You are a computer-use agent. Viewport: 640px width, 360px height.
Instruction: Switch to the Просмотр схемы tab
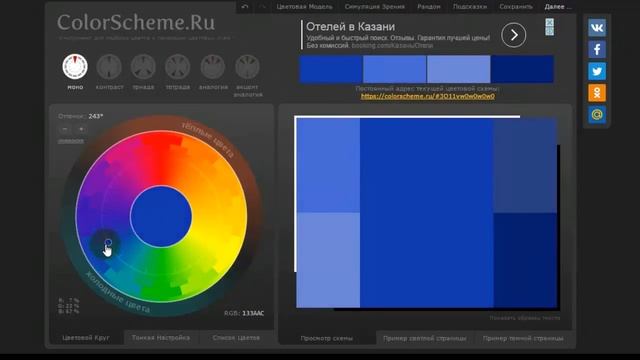click(x=327, y=338)
